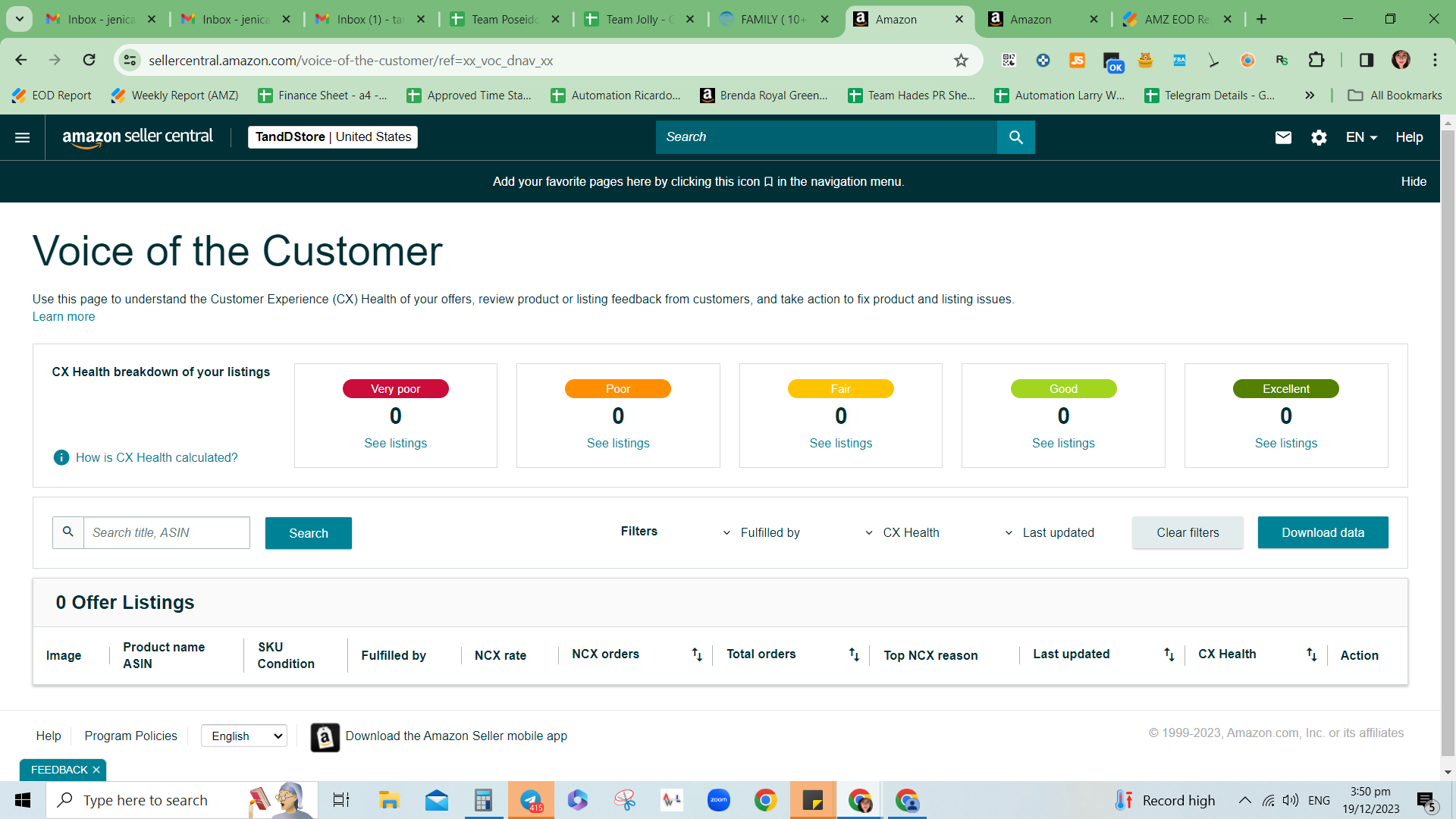This screenshot has width=1456, height=819.
Task: See listings under Good
Action: 1063,443
